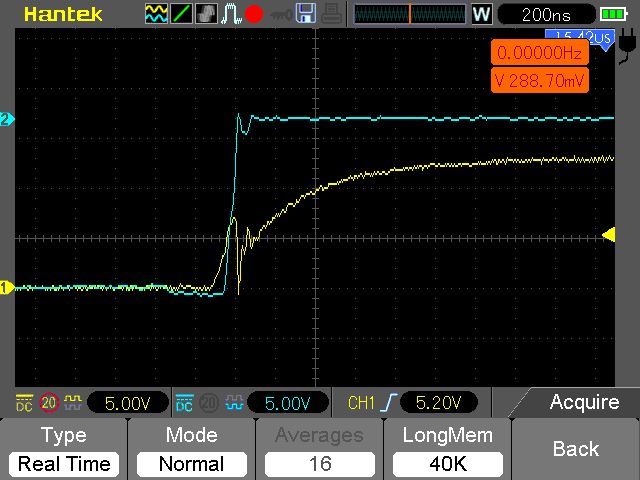Click CH2 cyan probe waveform icon

pyautogui.click(x=234, y=403)
